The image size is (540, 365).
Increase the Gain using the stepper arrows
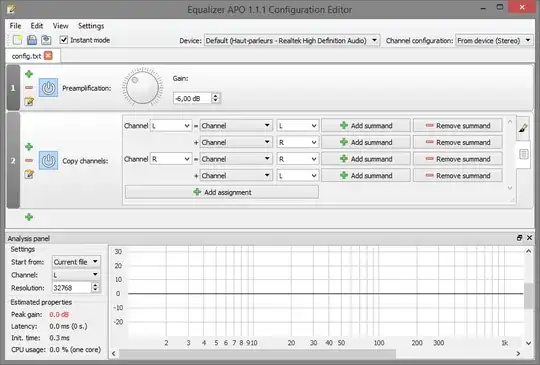[216, 96]
